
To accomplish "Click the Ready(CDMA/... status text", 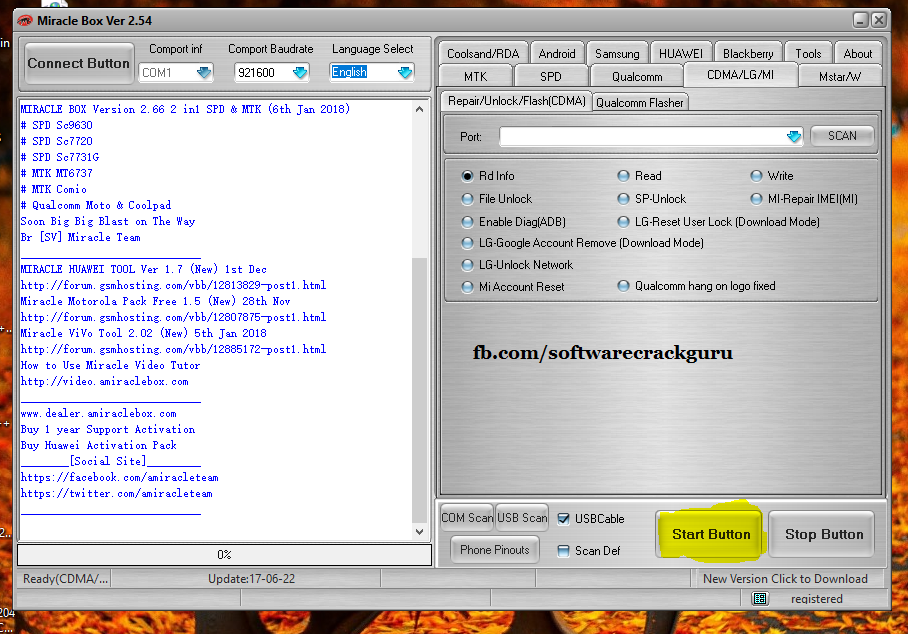I will pos(65,578).
